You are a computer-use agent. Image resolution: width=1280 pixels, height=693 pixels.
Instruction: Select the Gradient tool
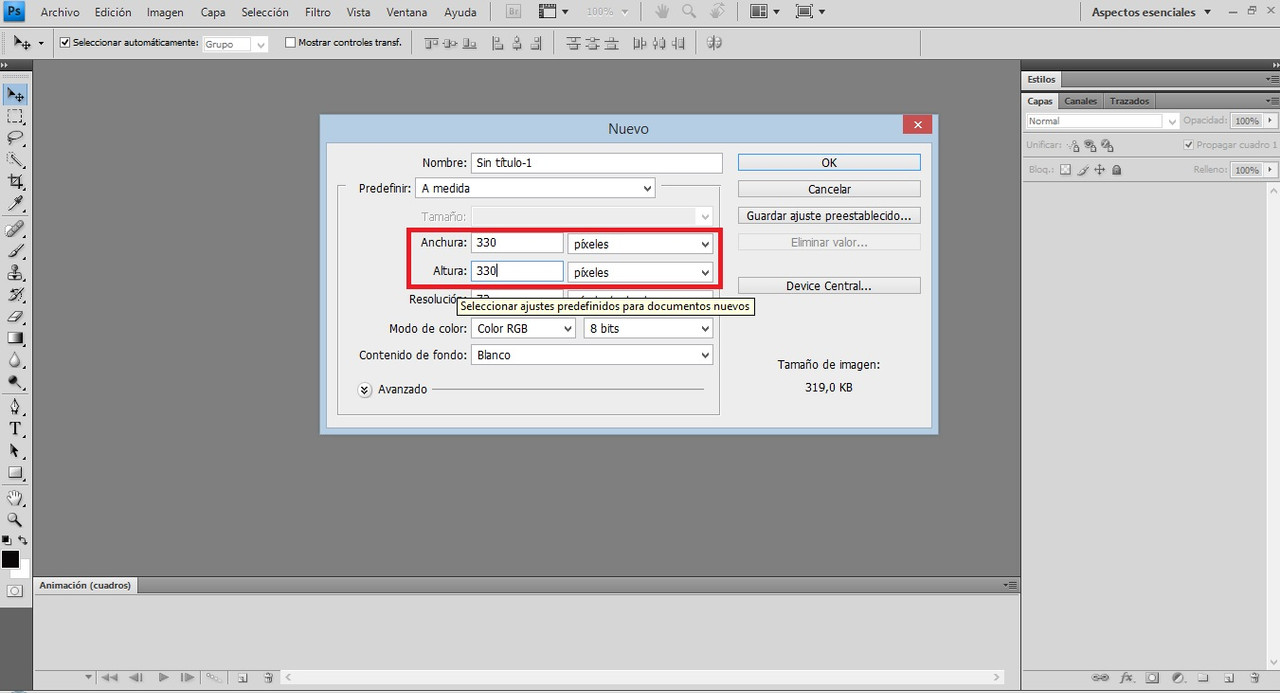click(x=15, y=338)
